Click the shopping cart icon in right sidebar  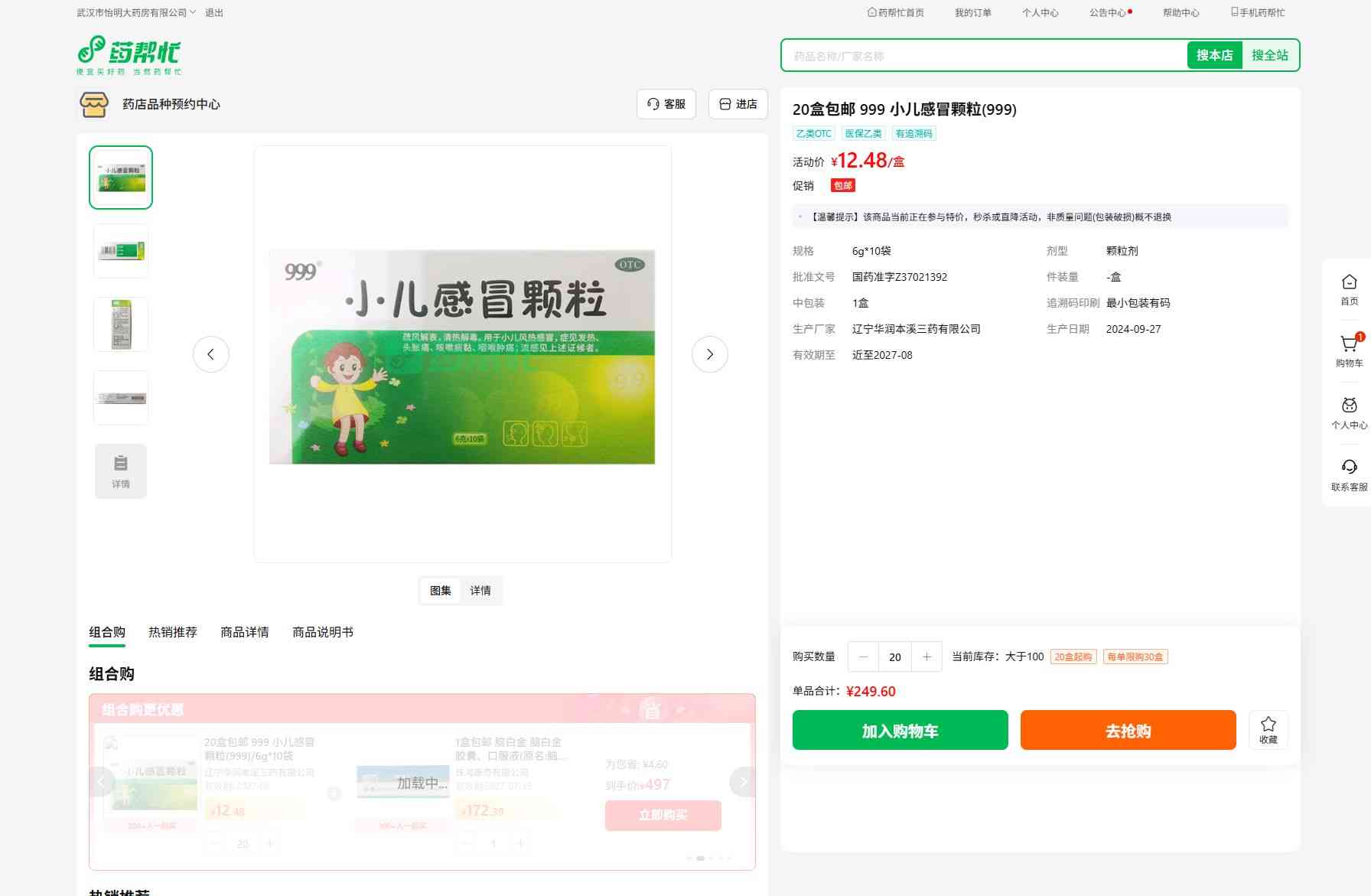[1349, 345]
